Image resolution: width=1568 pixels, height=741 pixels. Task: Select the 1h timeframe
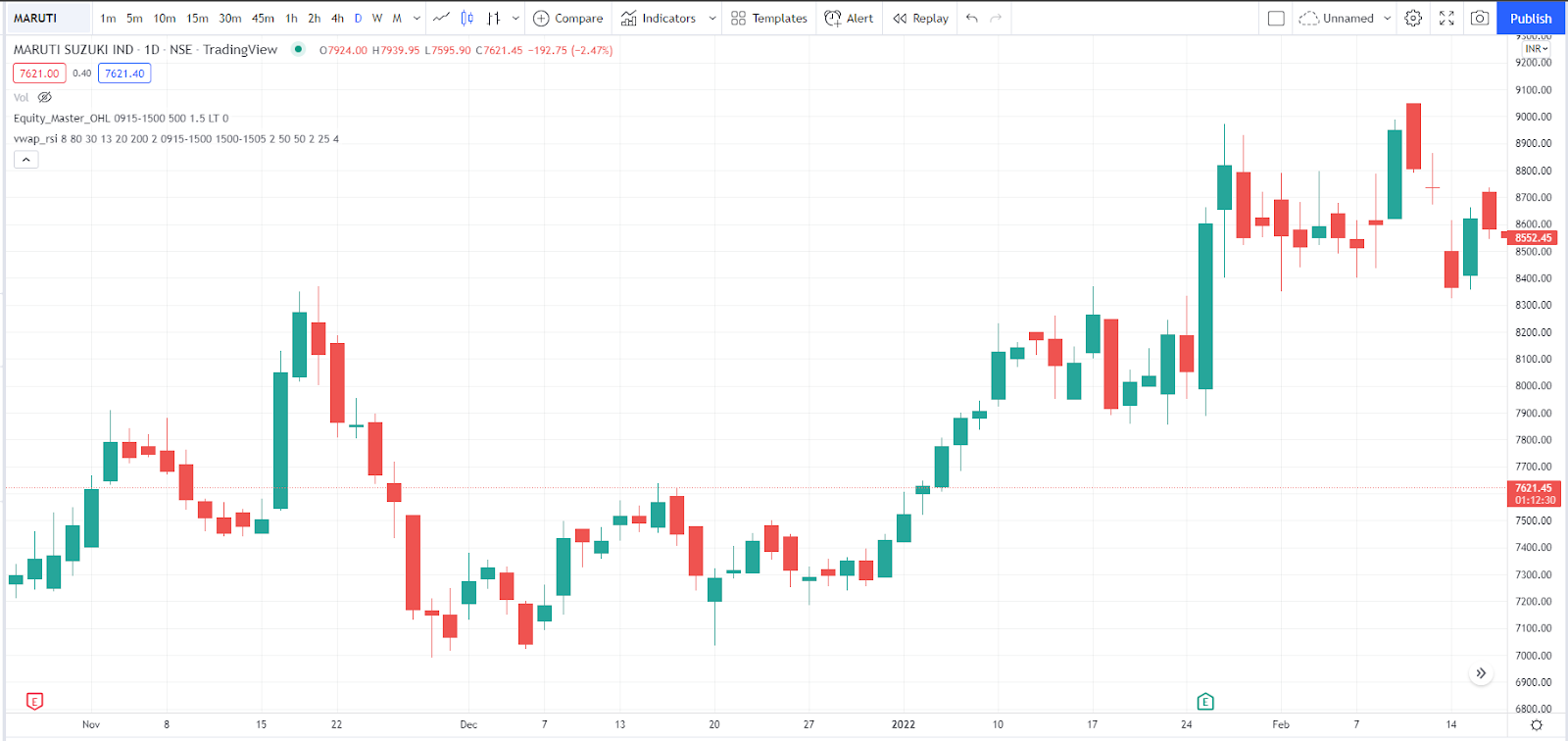[x=291, y=18]
